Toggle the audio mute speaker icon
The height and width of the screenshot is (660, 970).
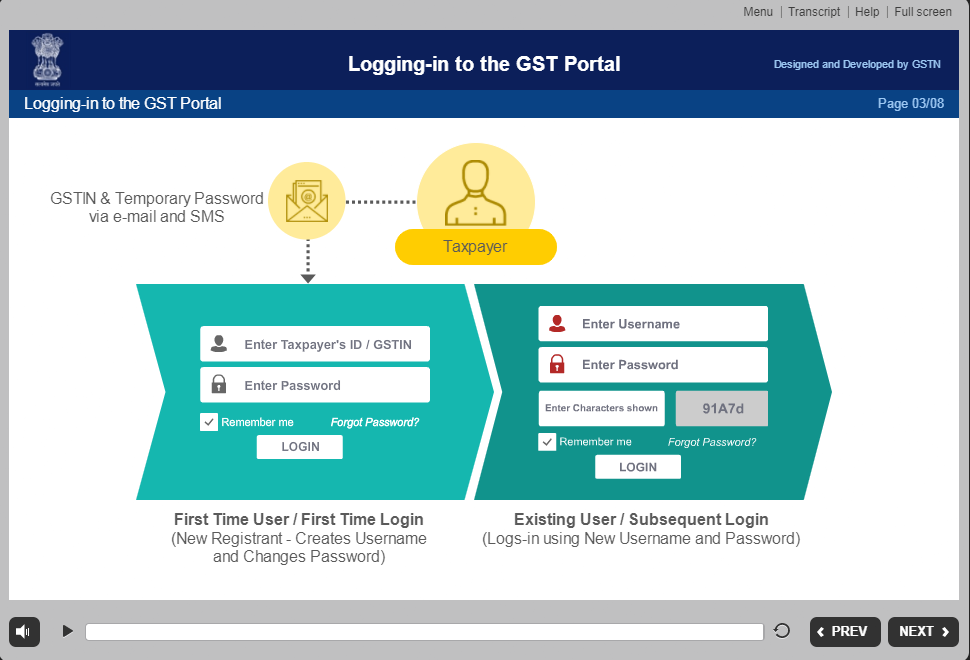pos(24,632)
